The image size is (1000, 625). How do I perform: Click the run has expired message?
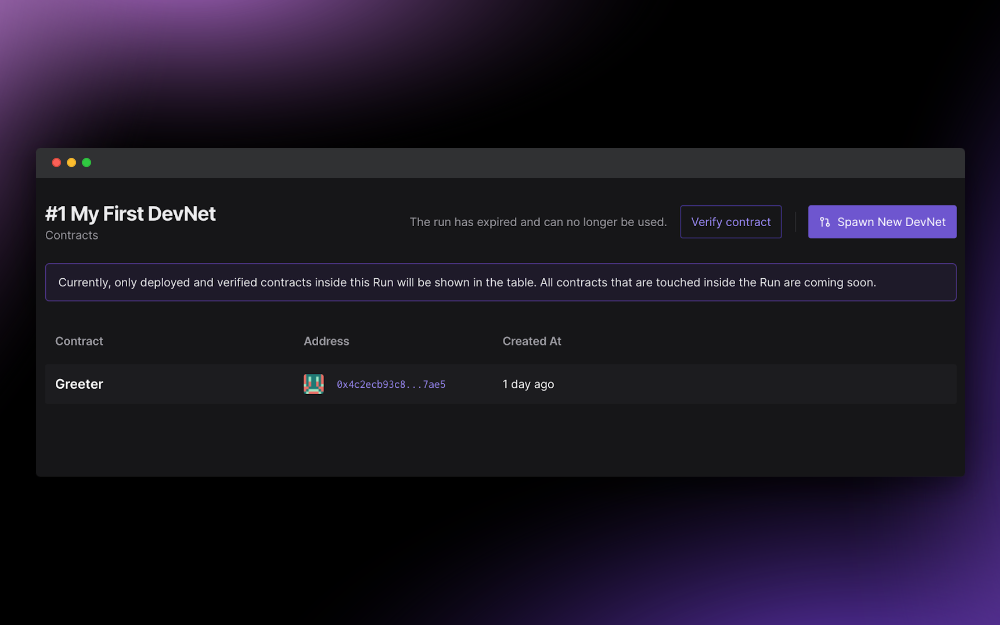pos(538,222)
